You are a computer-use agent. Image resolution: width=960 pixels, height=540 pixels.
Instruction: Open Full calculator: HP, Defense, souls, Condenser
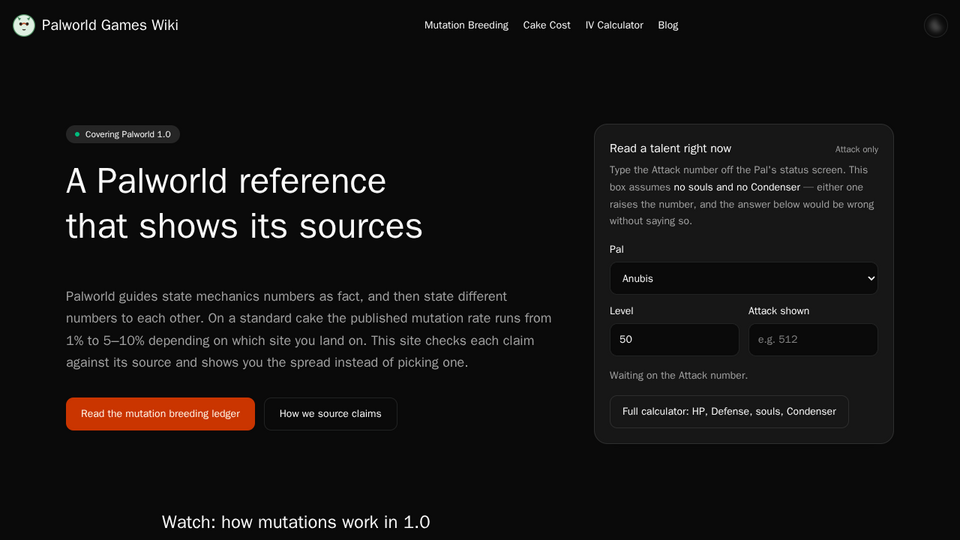[x=729, y=411]
